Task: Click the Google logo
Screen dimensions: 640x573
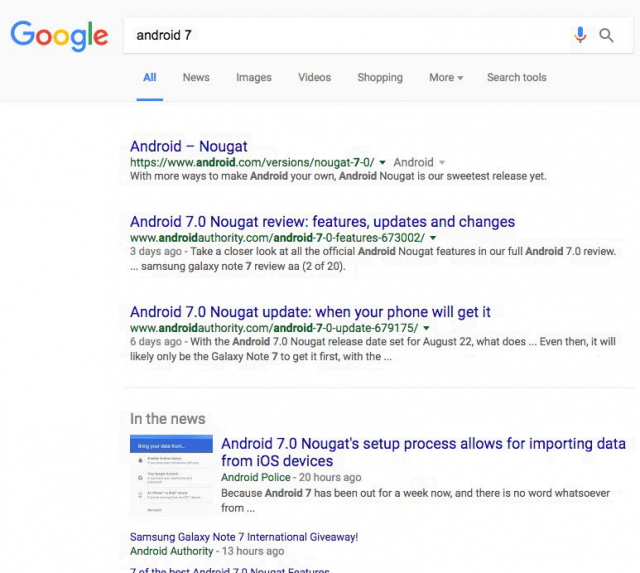Action: tap(59, 36)
